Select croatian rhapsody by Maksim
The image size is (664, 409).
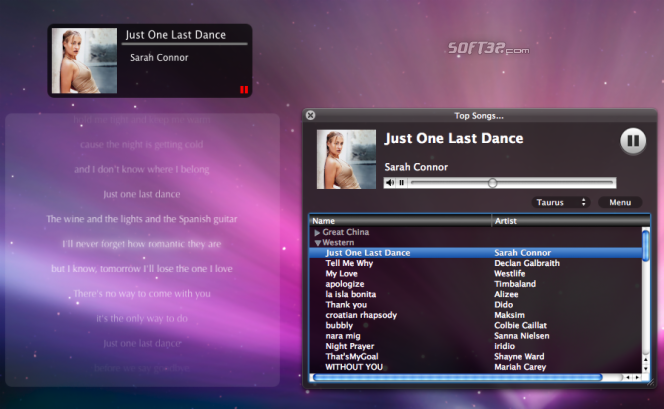coord(361,315)
